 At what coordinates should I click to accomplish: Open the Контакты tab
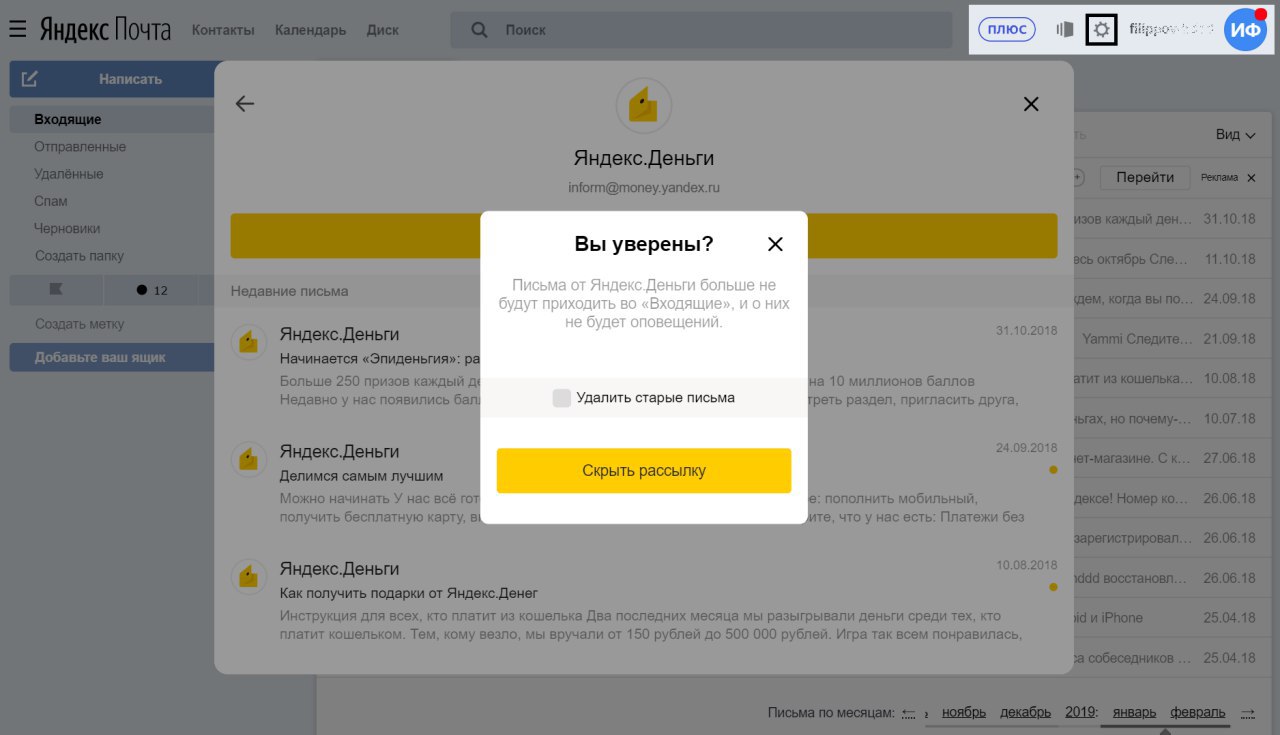pyautogui.click(x=223, y=30)
